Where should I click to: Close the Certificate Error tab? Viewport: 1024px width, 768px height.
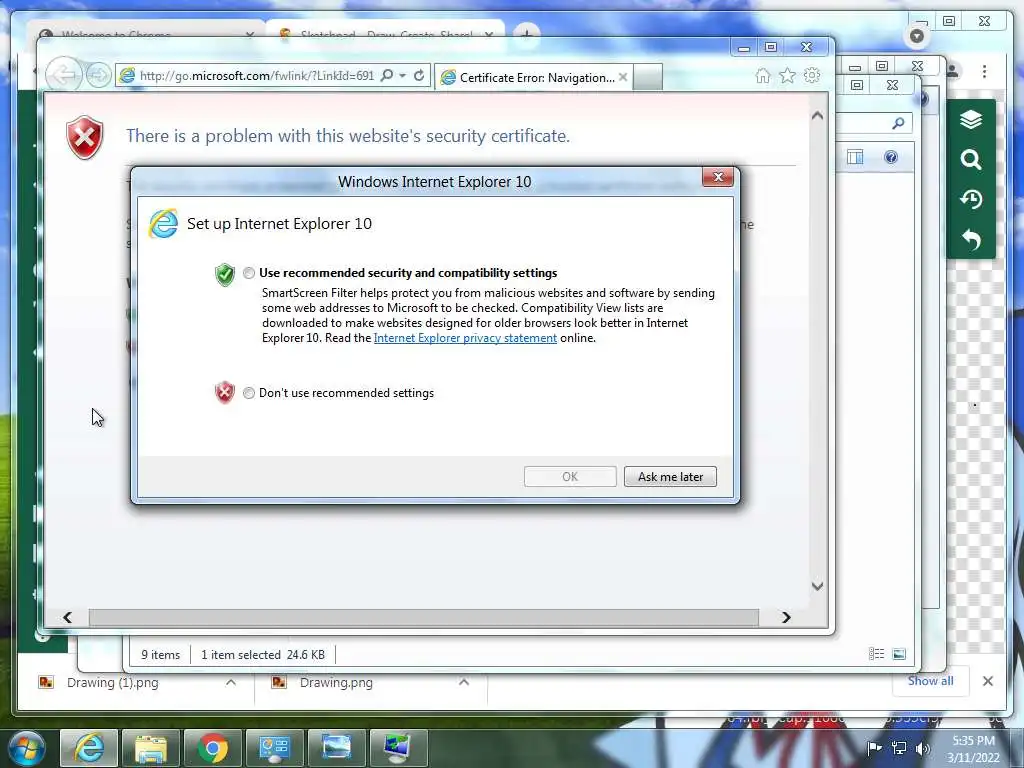pos(623,77)
